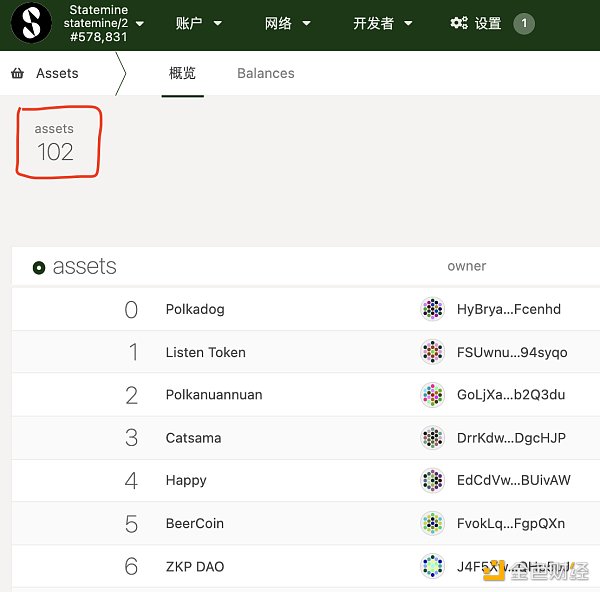Open 设置 from the top bar
600x592 pixels.
click(x=487, y=23)
